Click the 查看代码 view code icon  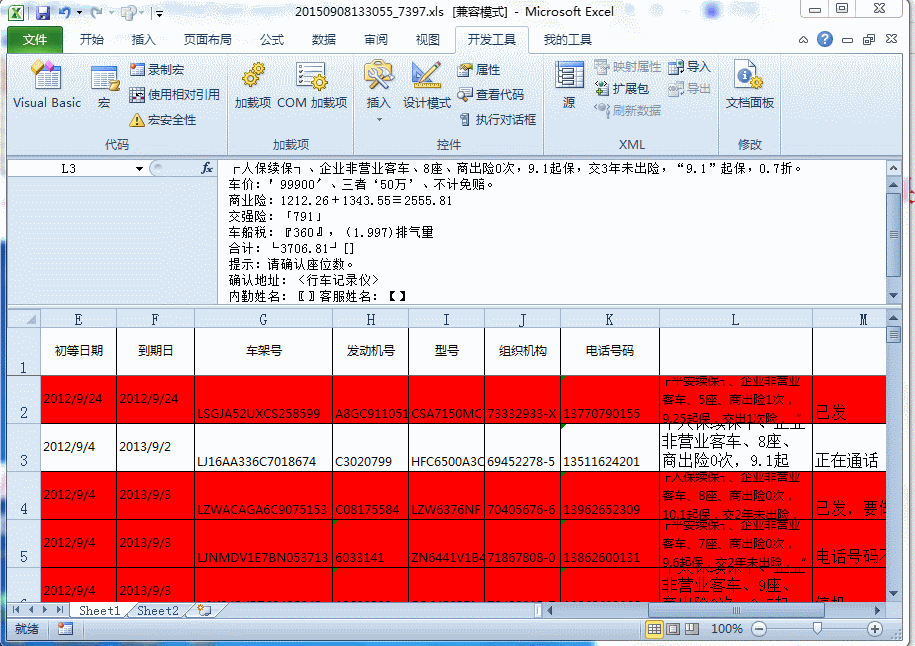click(491, 95)
